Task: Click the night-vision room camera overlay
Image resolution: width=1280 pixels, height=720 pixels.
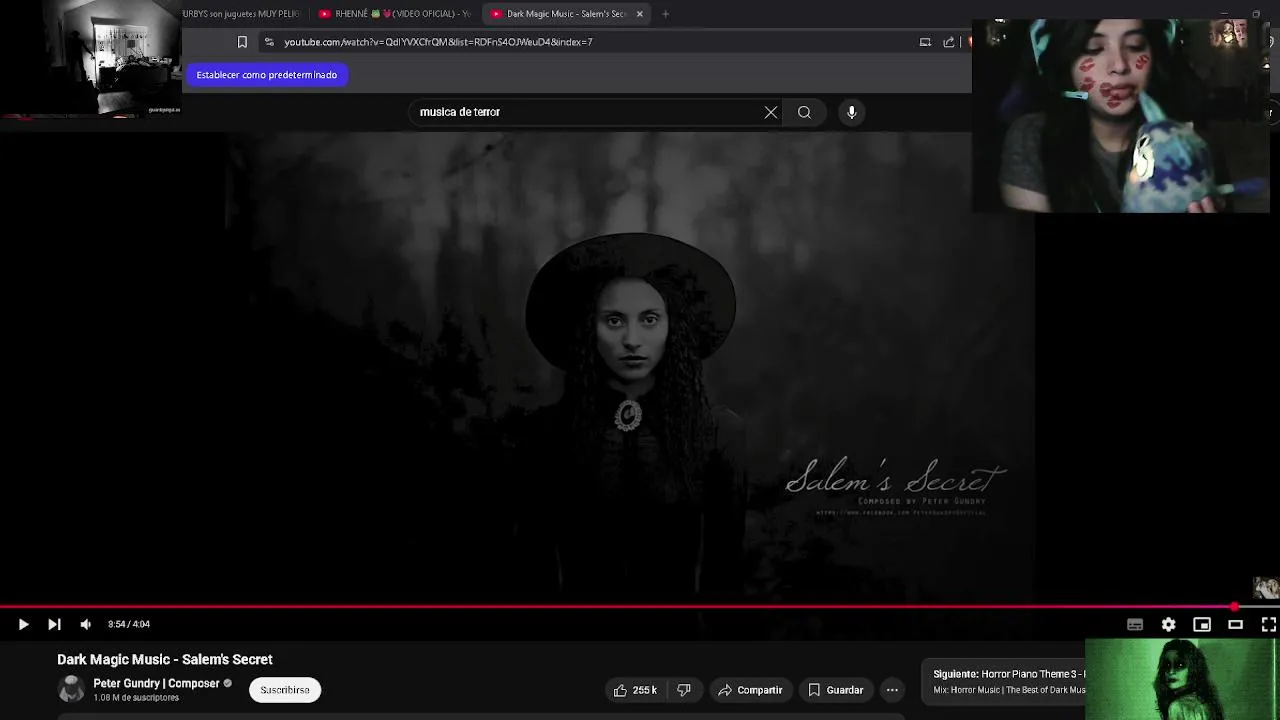Action: (92, 58)
